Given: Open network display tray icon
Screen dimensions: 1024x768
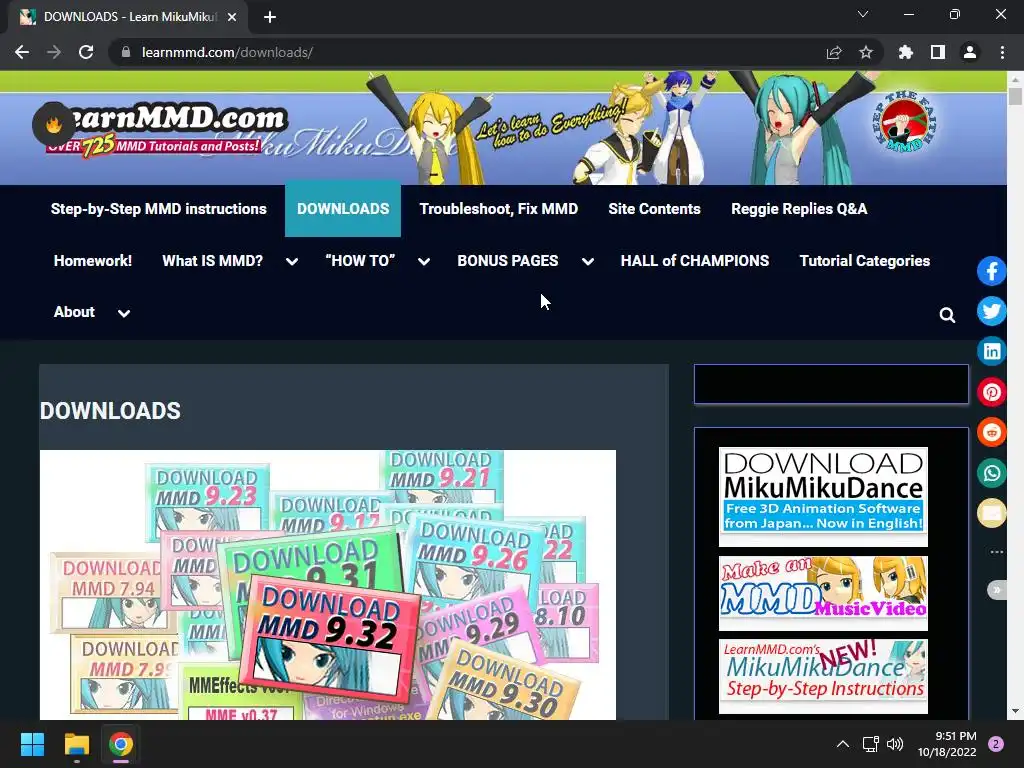Looking at the screenshot, I should click(871, 744).
